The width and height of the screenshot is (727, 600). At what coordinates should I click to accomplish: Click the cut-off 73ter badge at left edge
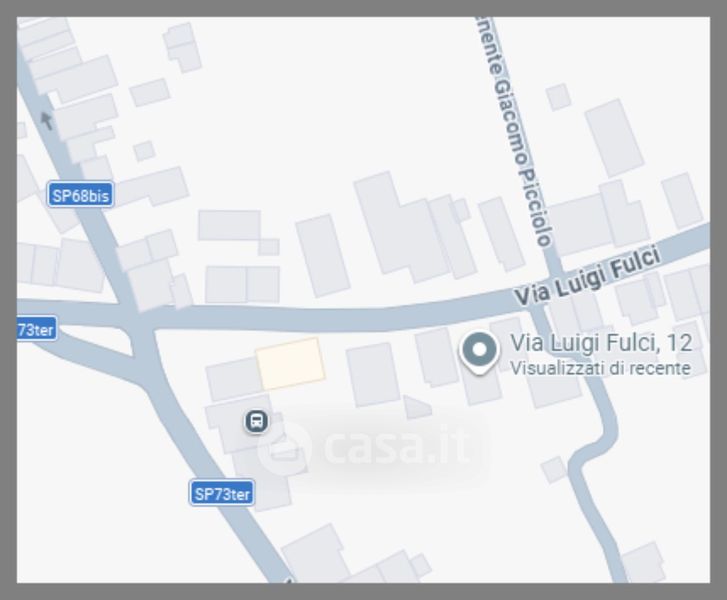pyautogui.click(x=37, y=329)
